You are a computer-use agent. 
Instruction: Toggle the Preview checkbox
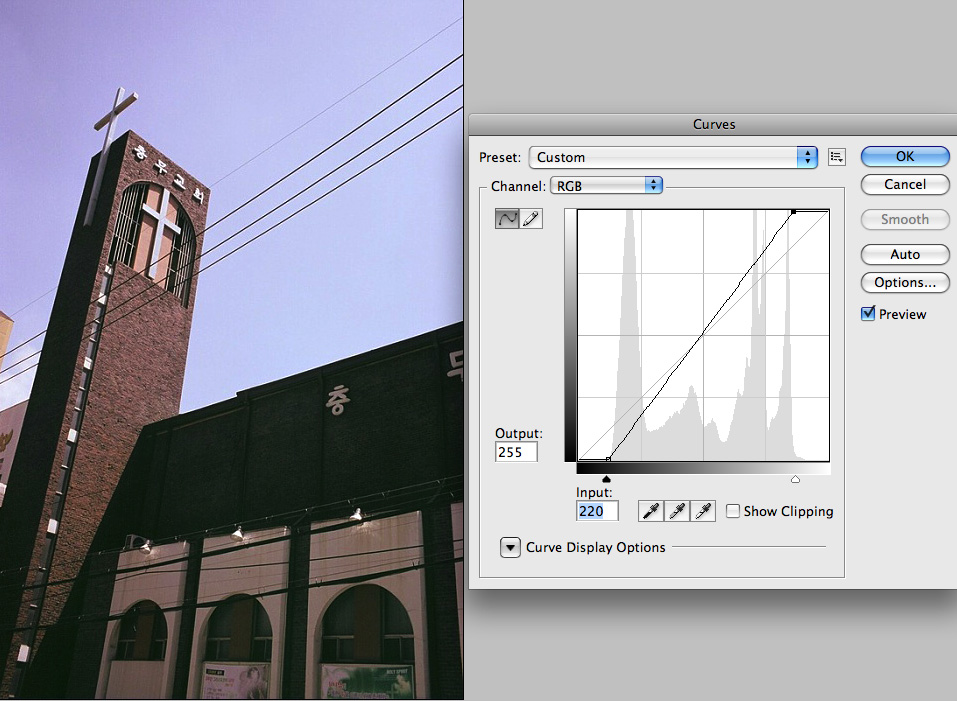pyautogui.click(x=868, y=314)
